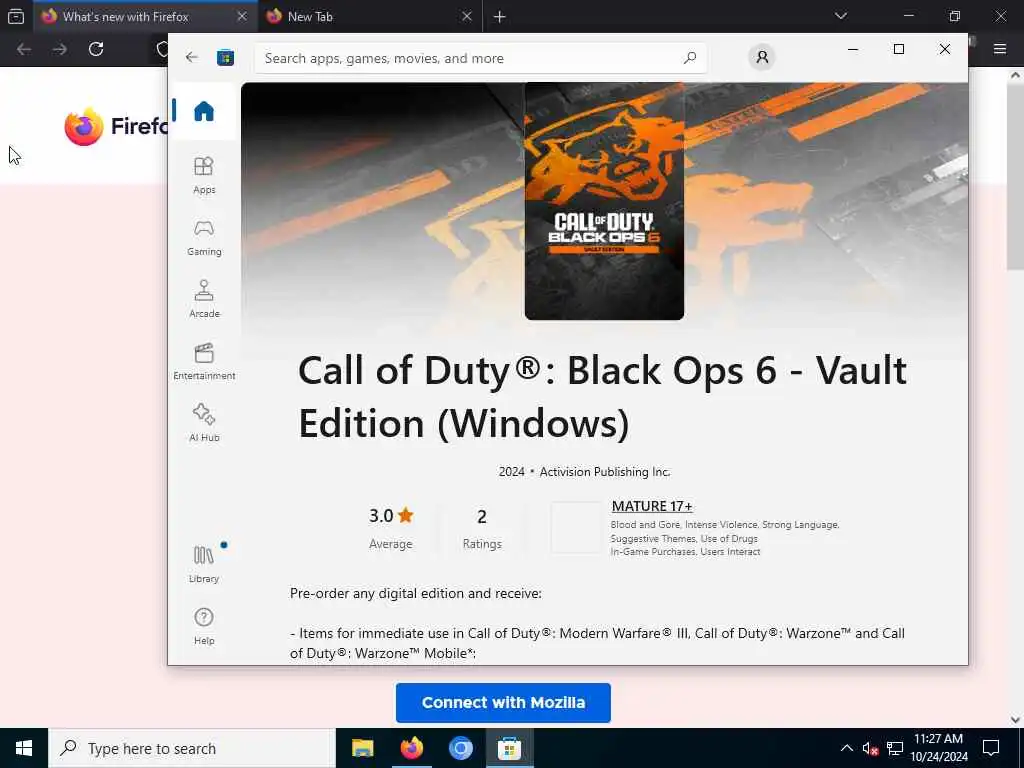Click the muted volume tray icon

(x=870, y=748)
